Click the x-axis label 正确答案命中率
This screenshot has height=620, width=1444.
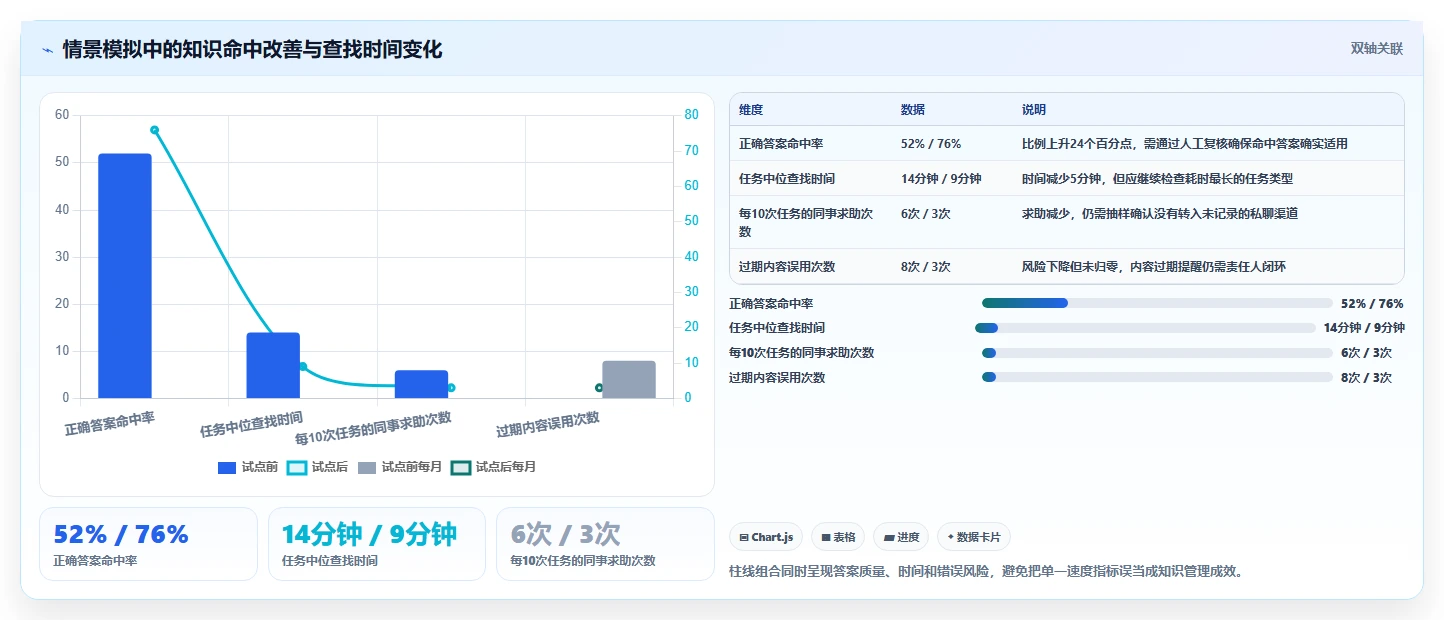110,422
